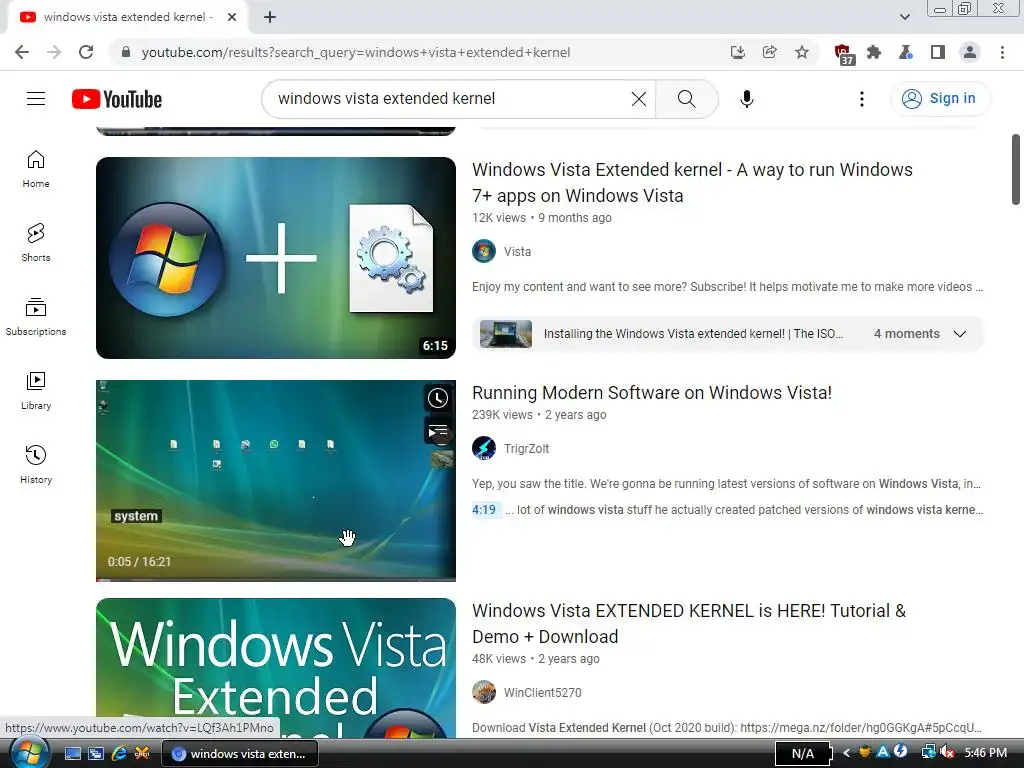Click the magnifying glass search button
The height and width of the screenshot is (768, 1024).
coord(686,99)
